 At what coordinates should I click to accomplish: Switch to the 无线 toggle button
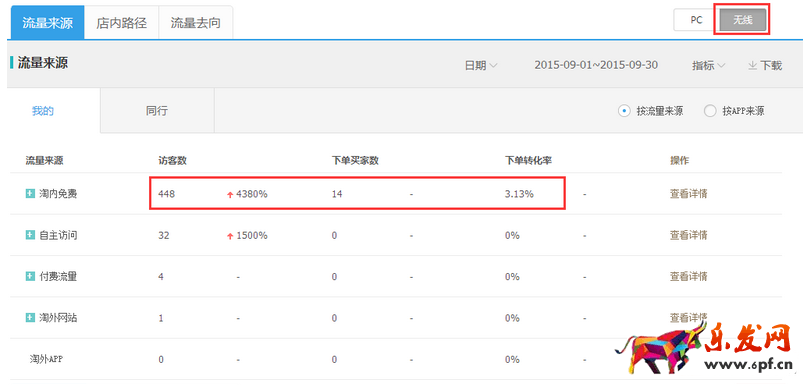(743, 20)
